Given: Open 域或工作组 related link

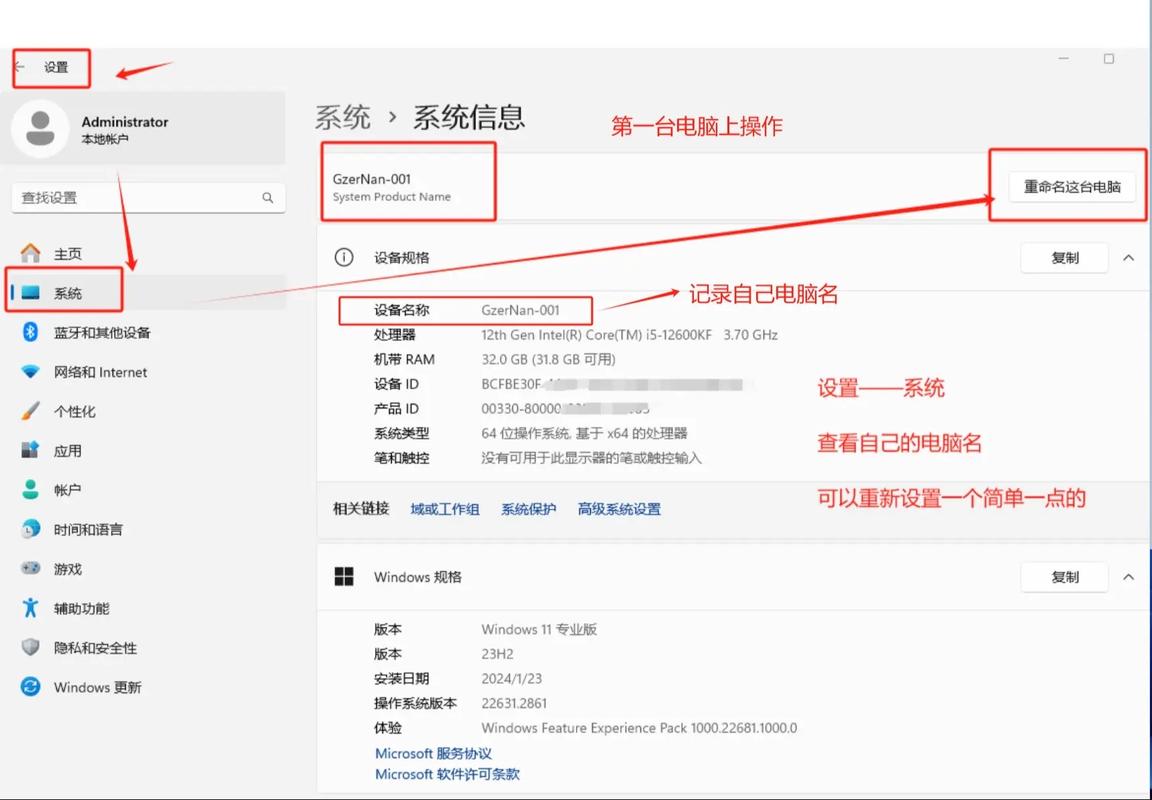Looking at the screenshot, I should click(443, 508).
